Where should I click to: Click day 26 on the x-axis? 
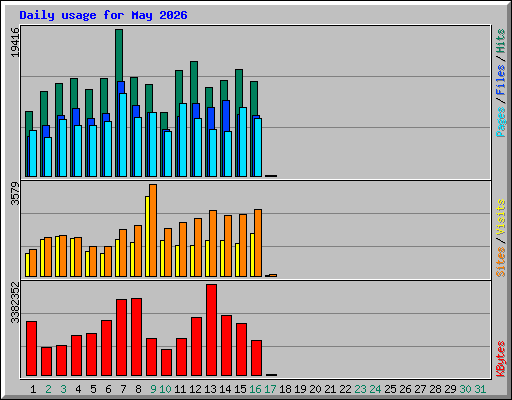tap(405, 389)
